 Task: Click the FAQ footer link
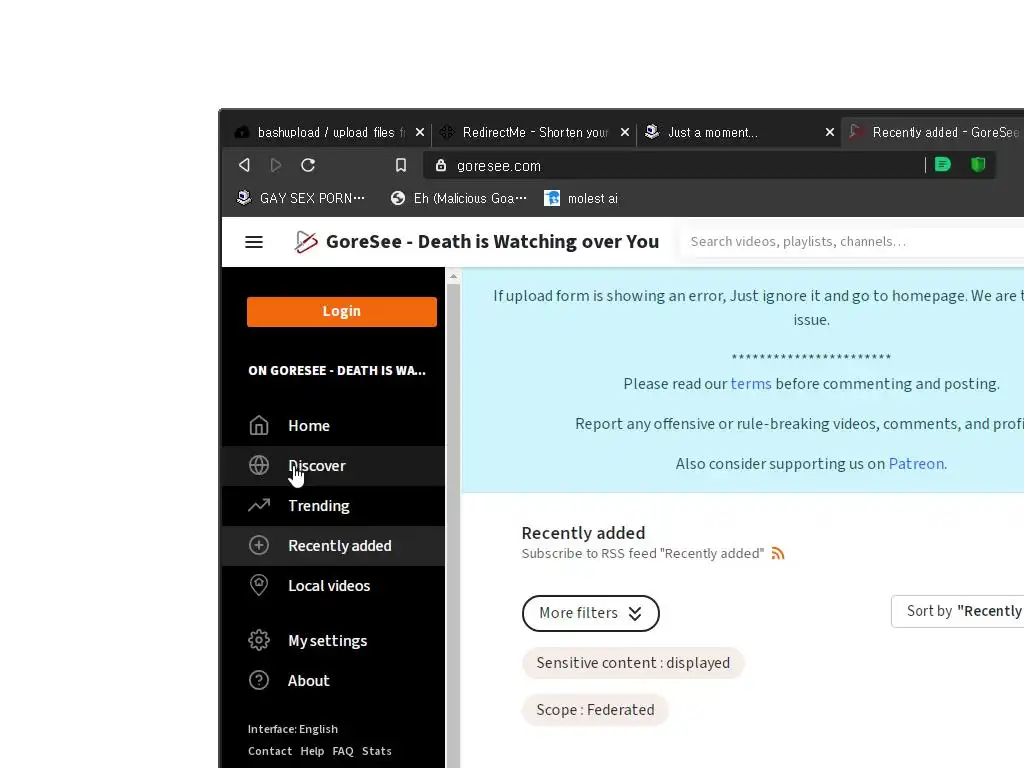pyautogui.click(x=343, y=751)
